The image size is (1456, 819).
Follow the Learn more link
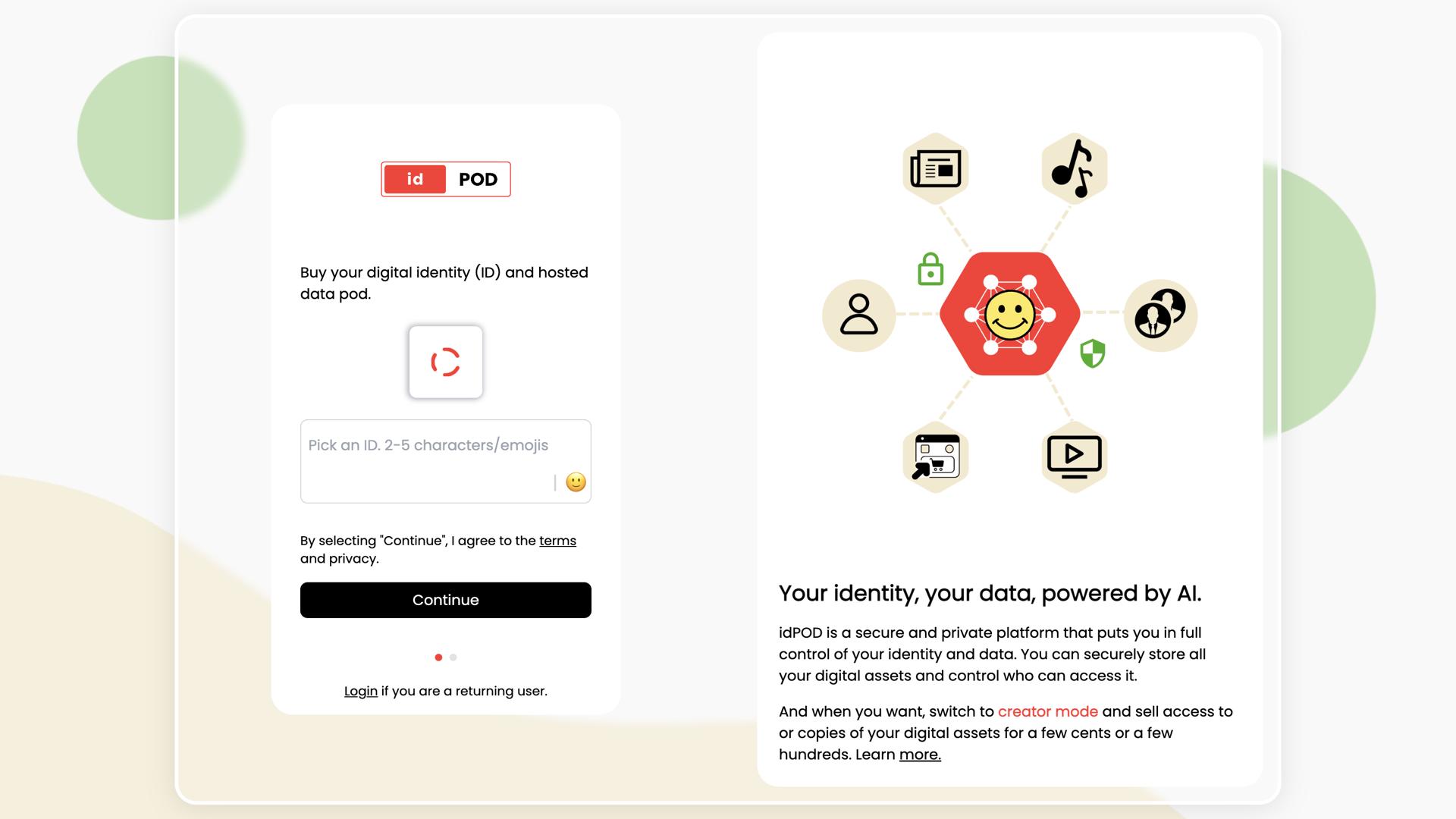[919, 755]
